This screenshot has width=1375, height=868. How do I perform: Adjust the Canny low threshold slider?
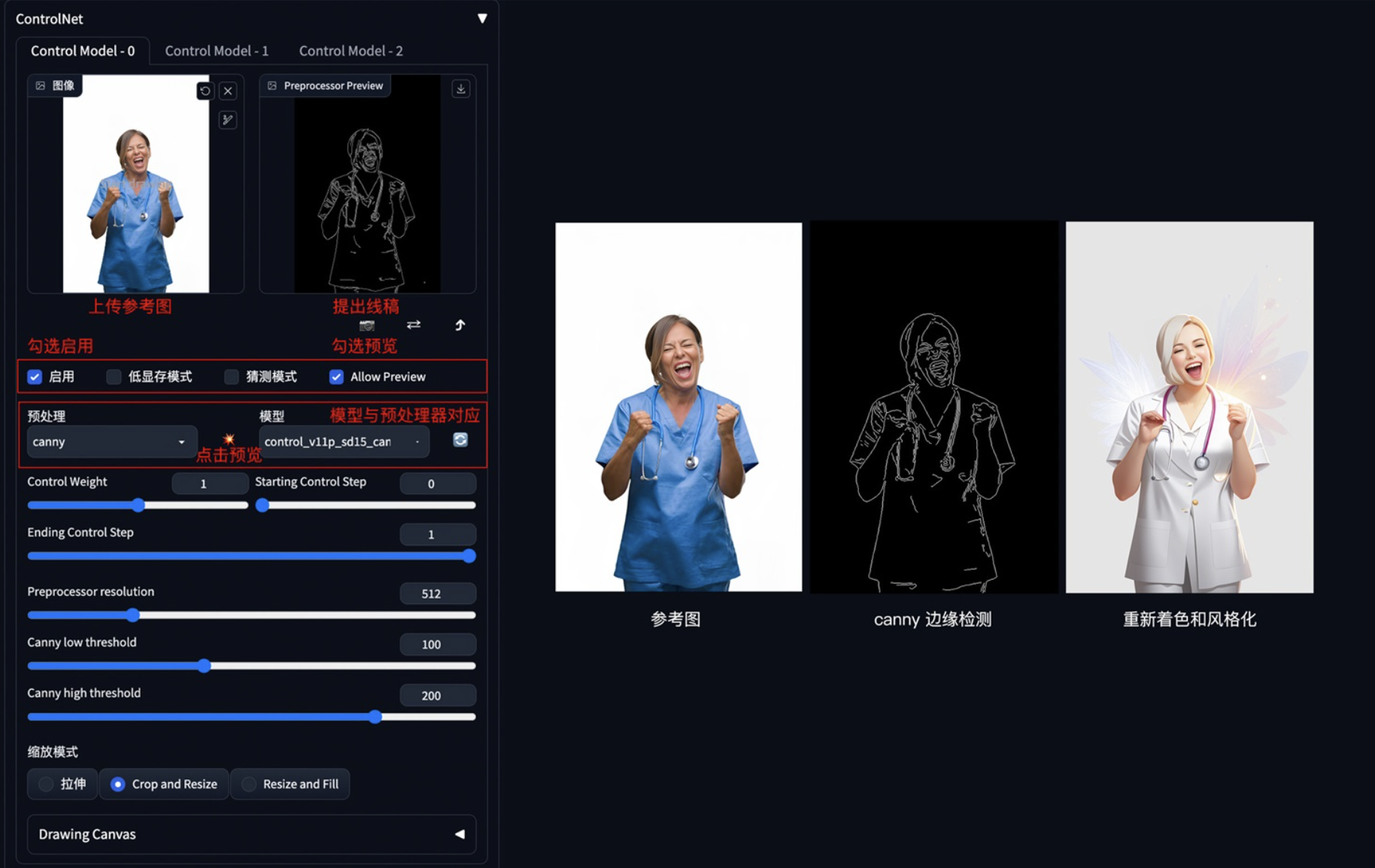point(252,666)
